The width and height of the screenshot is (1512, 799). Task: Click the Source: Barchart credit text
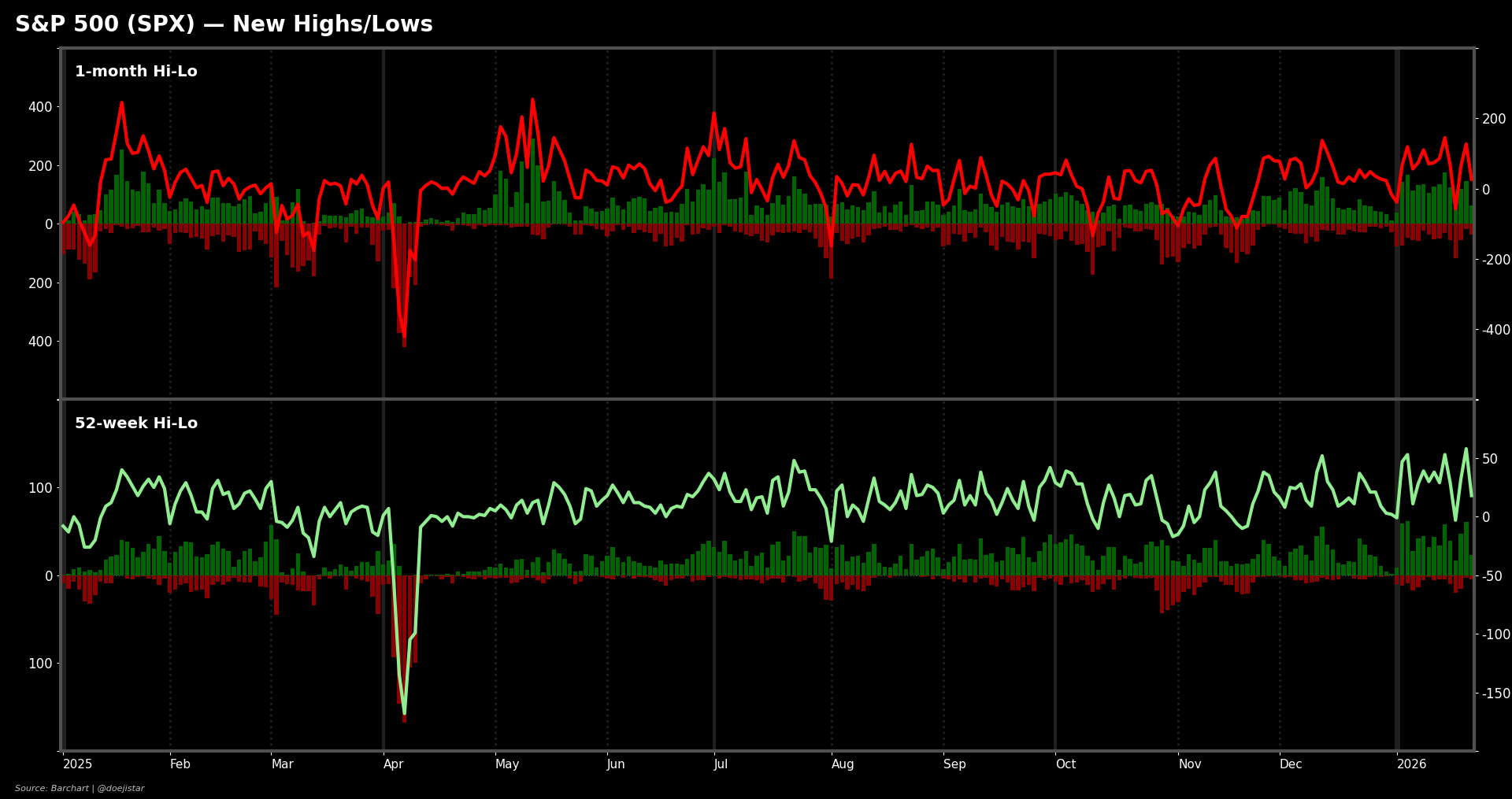point(80,788)
